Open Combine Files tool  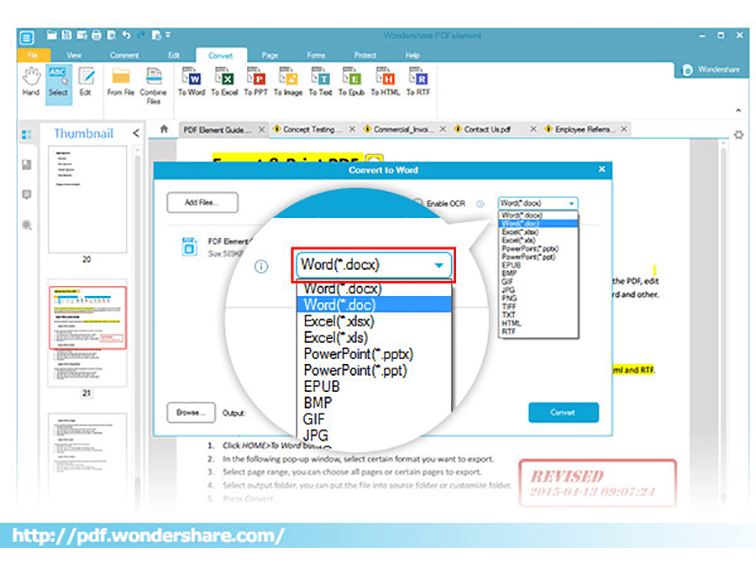(153, 85)
